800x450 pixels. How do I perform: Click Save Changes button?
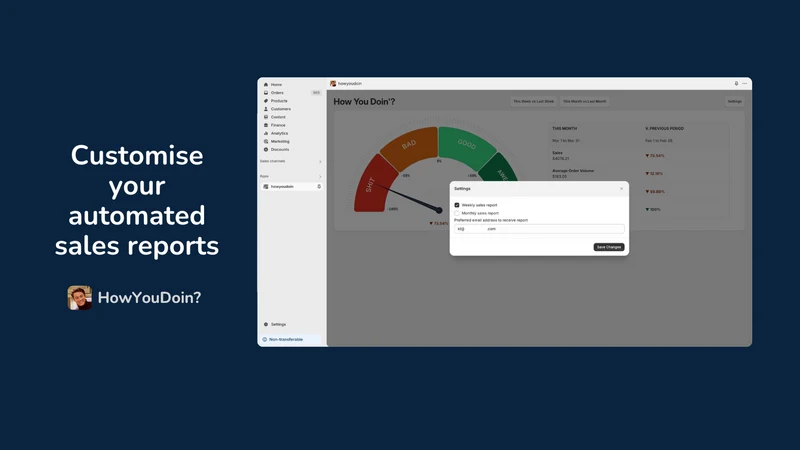pos(609,247)
